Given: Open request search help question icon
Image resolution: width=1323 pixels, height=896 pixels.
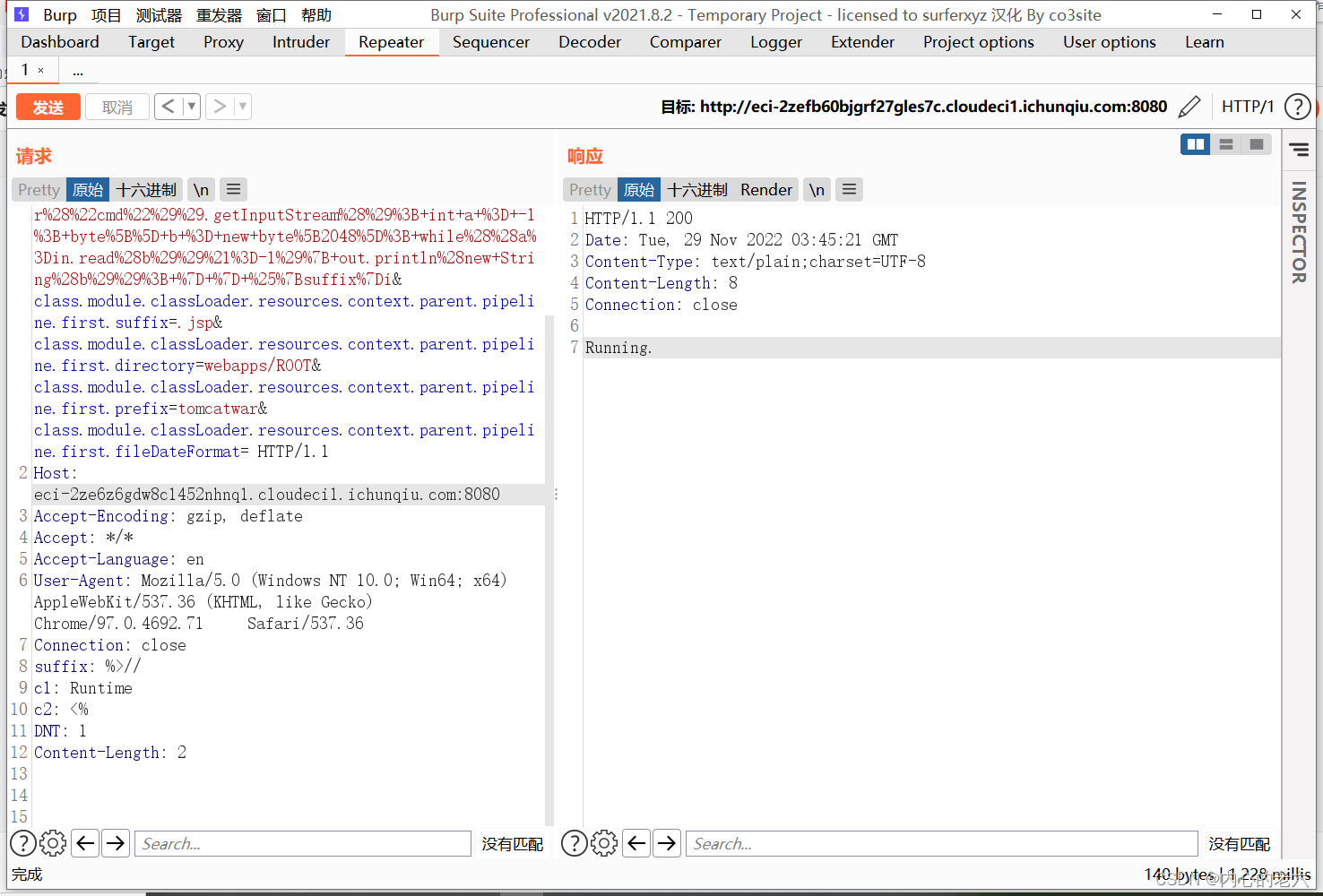Looking at the screenshot, I should click(23, 843).
